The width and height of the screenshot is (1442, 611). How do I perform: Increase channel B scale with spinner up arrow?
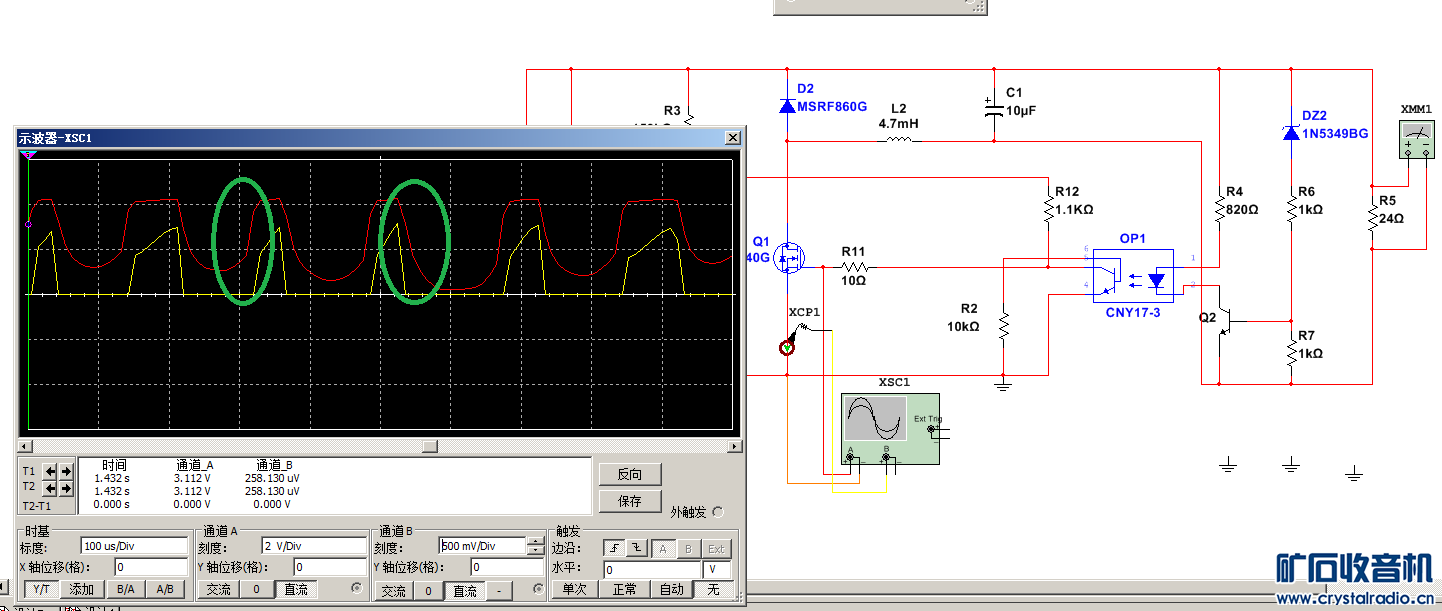pos(536,542)
